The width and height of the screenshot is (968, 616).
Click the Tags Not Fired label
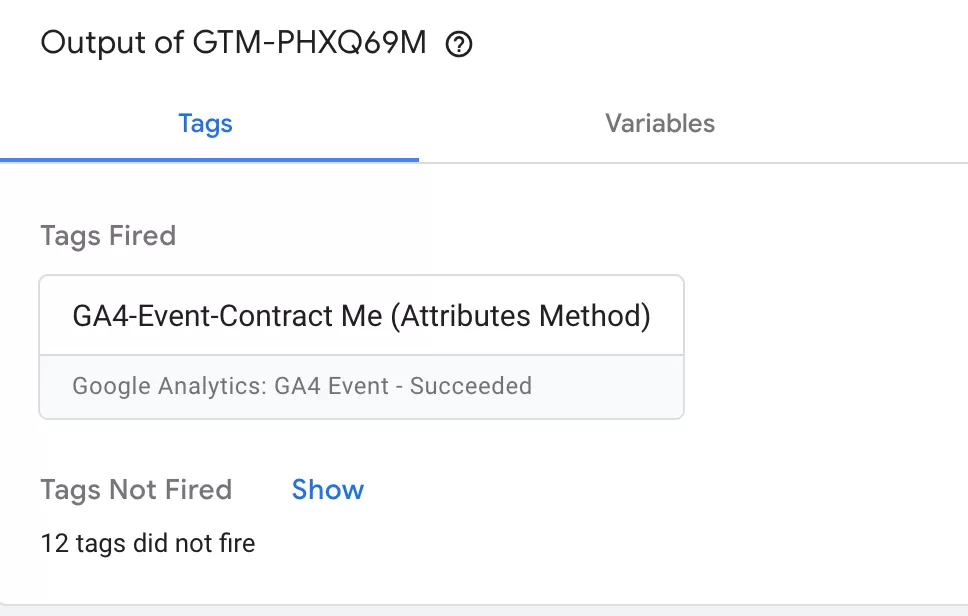click(x=136, y=489)
